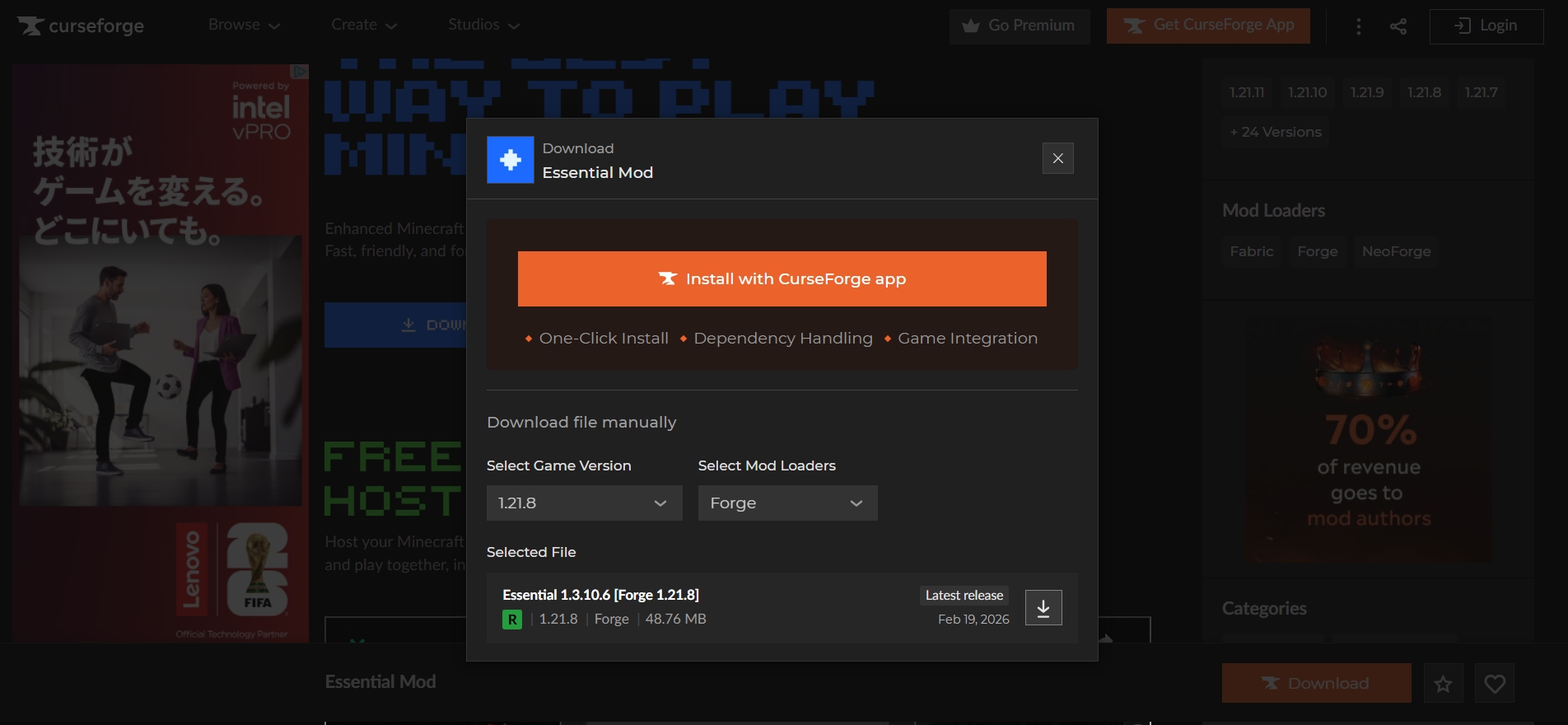Image resolution: width=1568 pixels, height=725 pixels.
Task: Click the Go Premium button
Action: 1019,26
